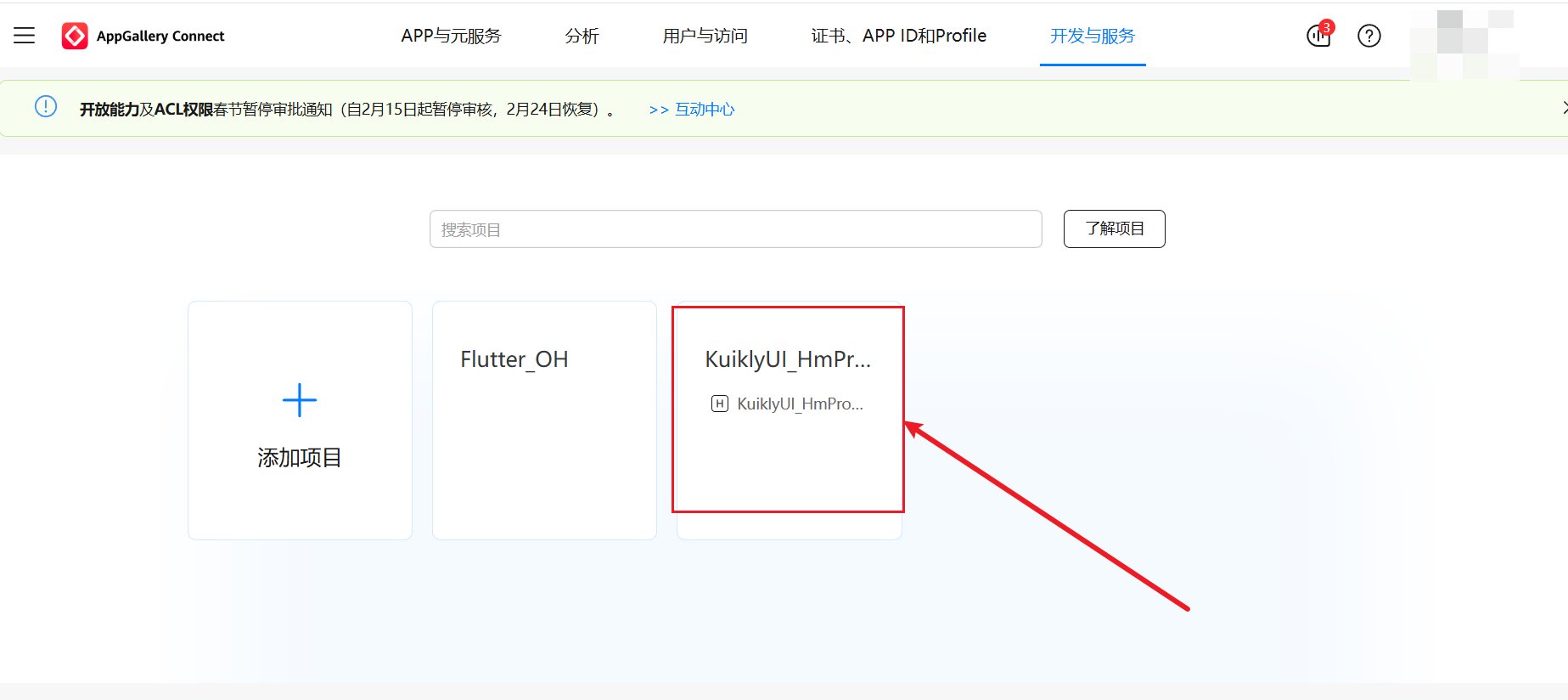Image resolution: width=1568 pixels, height=700 pixels.
Task: Open the hamburger navigation menu
Action: [x=24, y=36]
